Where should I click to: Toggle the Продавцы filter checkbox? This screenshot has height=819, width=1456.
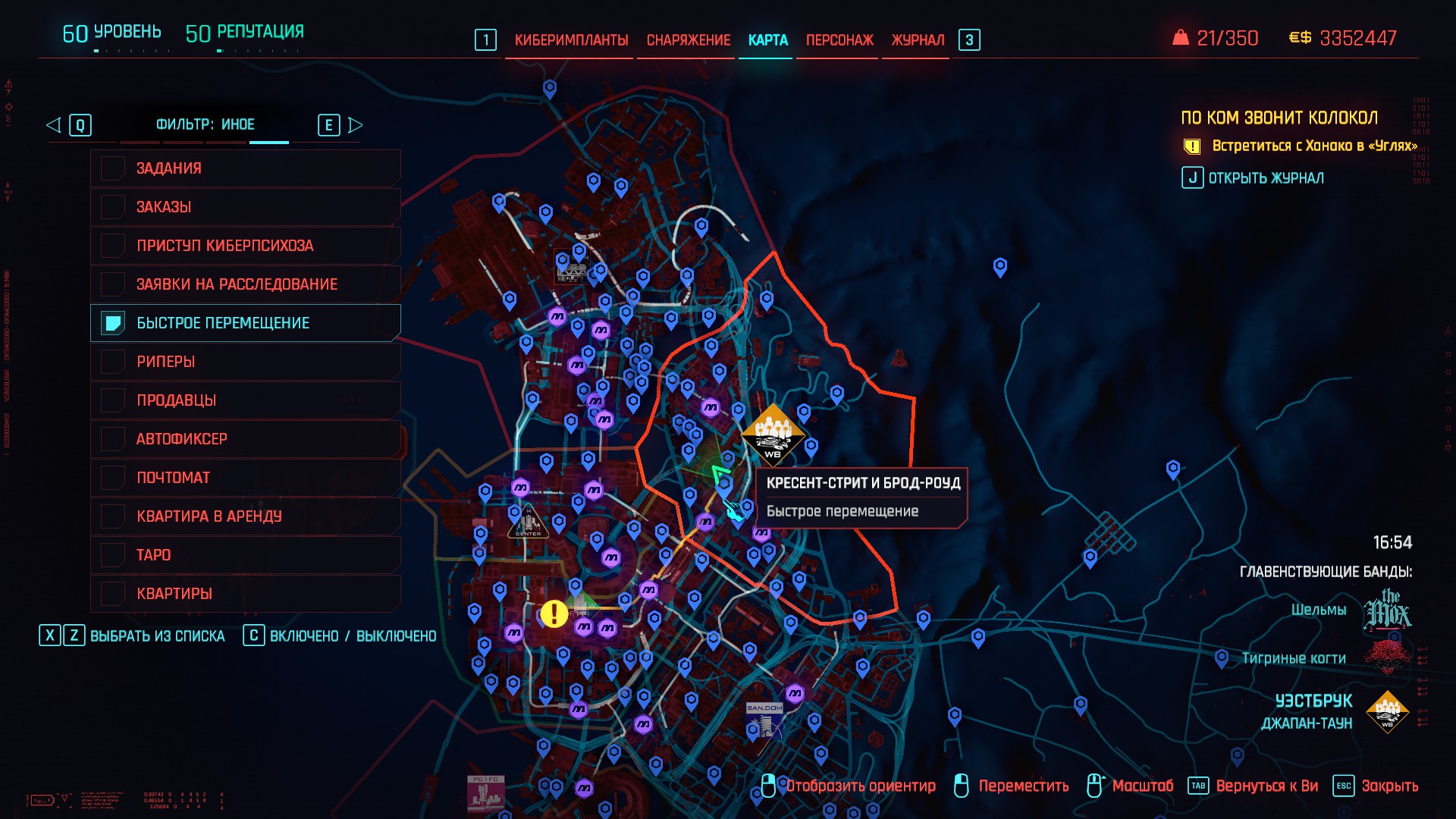pos(113,400)
